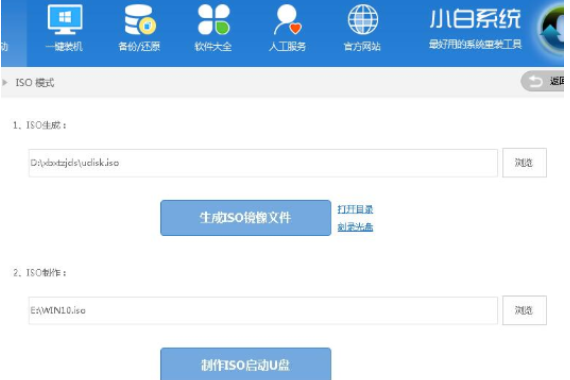Browse for the udisk.iso output path
The image size is (570, 380).
[x=524, y=163]
